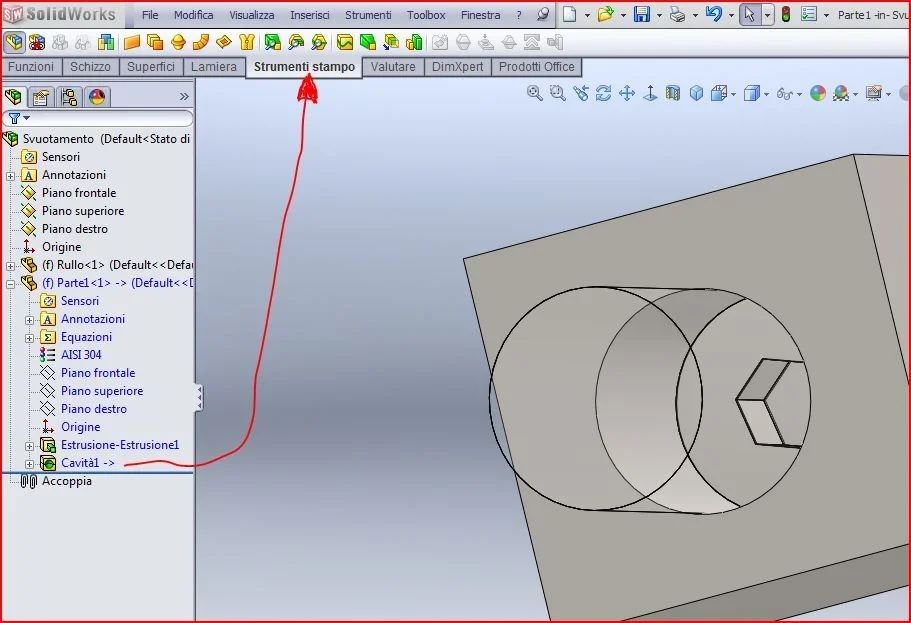Click the Normal To view icon
This screenshot has height=623, width=911.
coord(650,93)
